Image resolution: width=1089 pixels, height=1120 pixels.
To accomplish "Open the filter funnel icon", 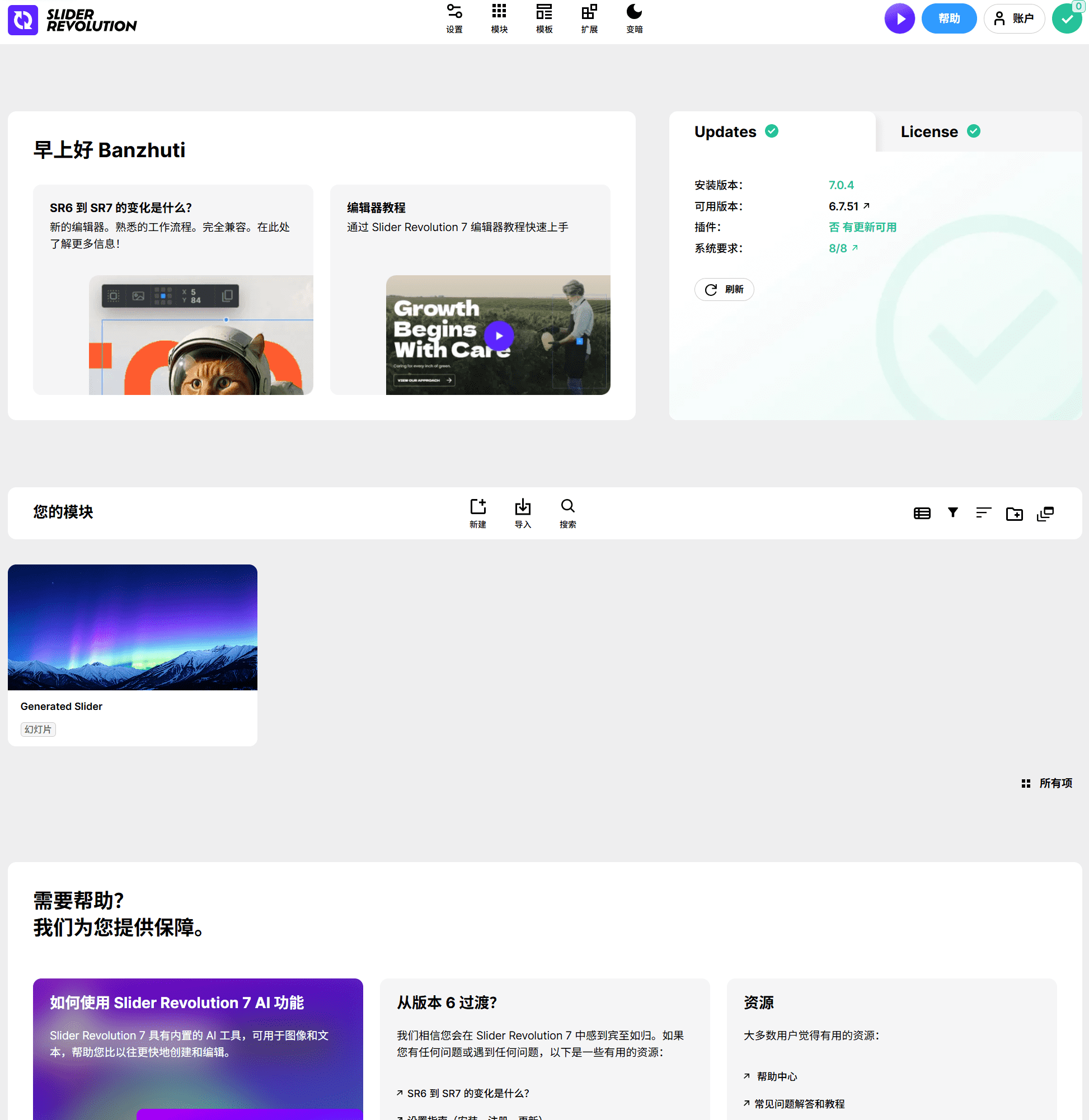I will (x=953, y=513).
